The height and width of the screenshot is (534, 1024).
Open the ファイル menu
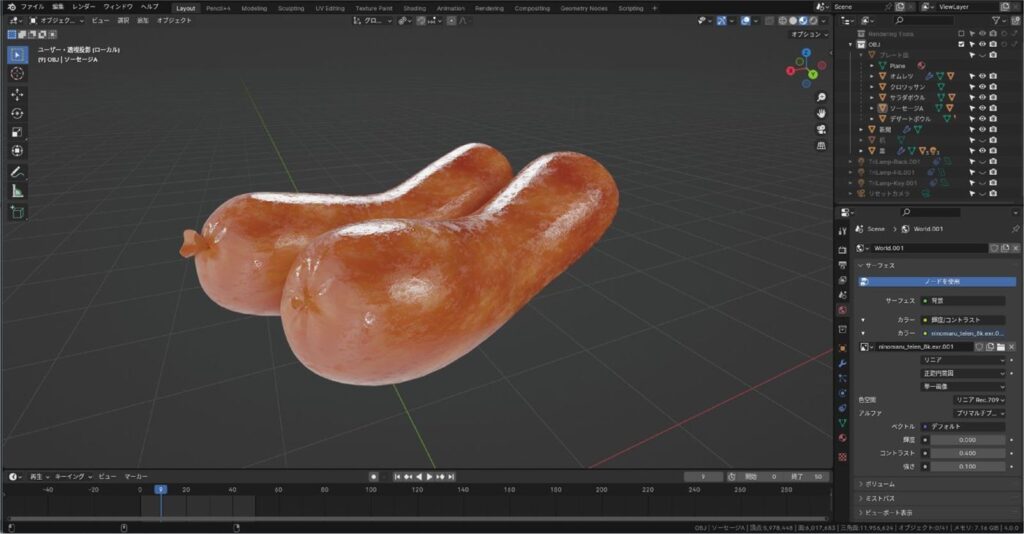[x=33, y=7]
